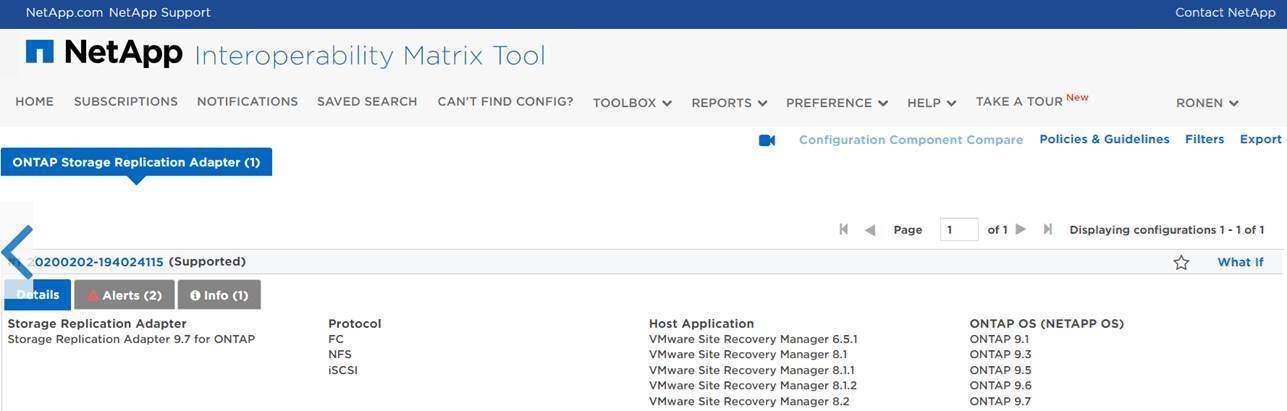Go to previous page arrow
1287x411 pixels.
[x=870, y=230]
